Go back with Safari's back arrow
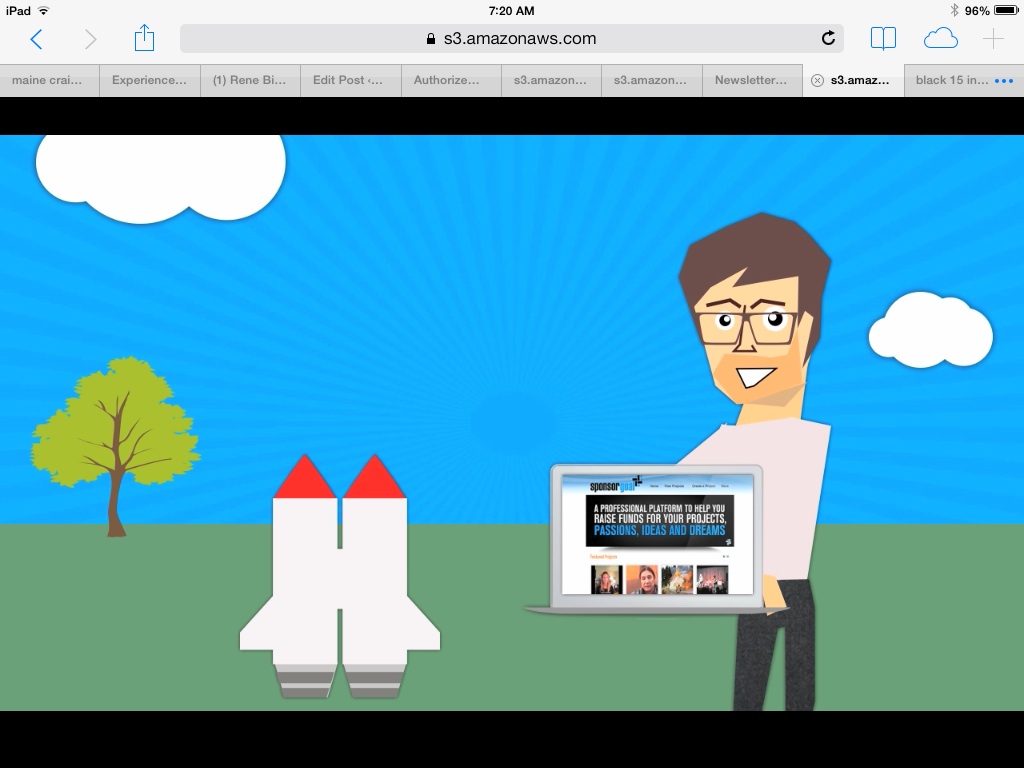This screenshot has width=1024, height=768. (x=37, y=39)
